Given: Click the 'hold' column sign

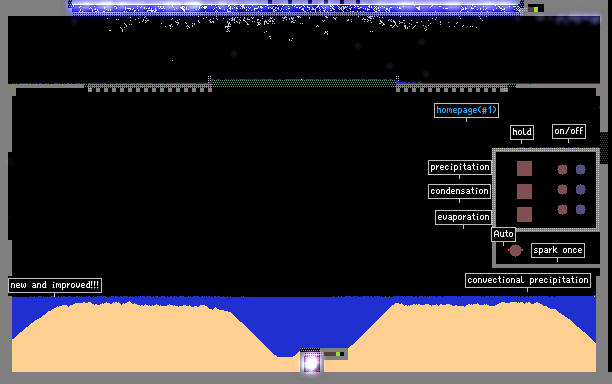Looking at the screenshot, I should [522, 132].
